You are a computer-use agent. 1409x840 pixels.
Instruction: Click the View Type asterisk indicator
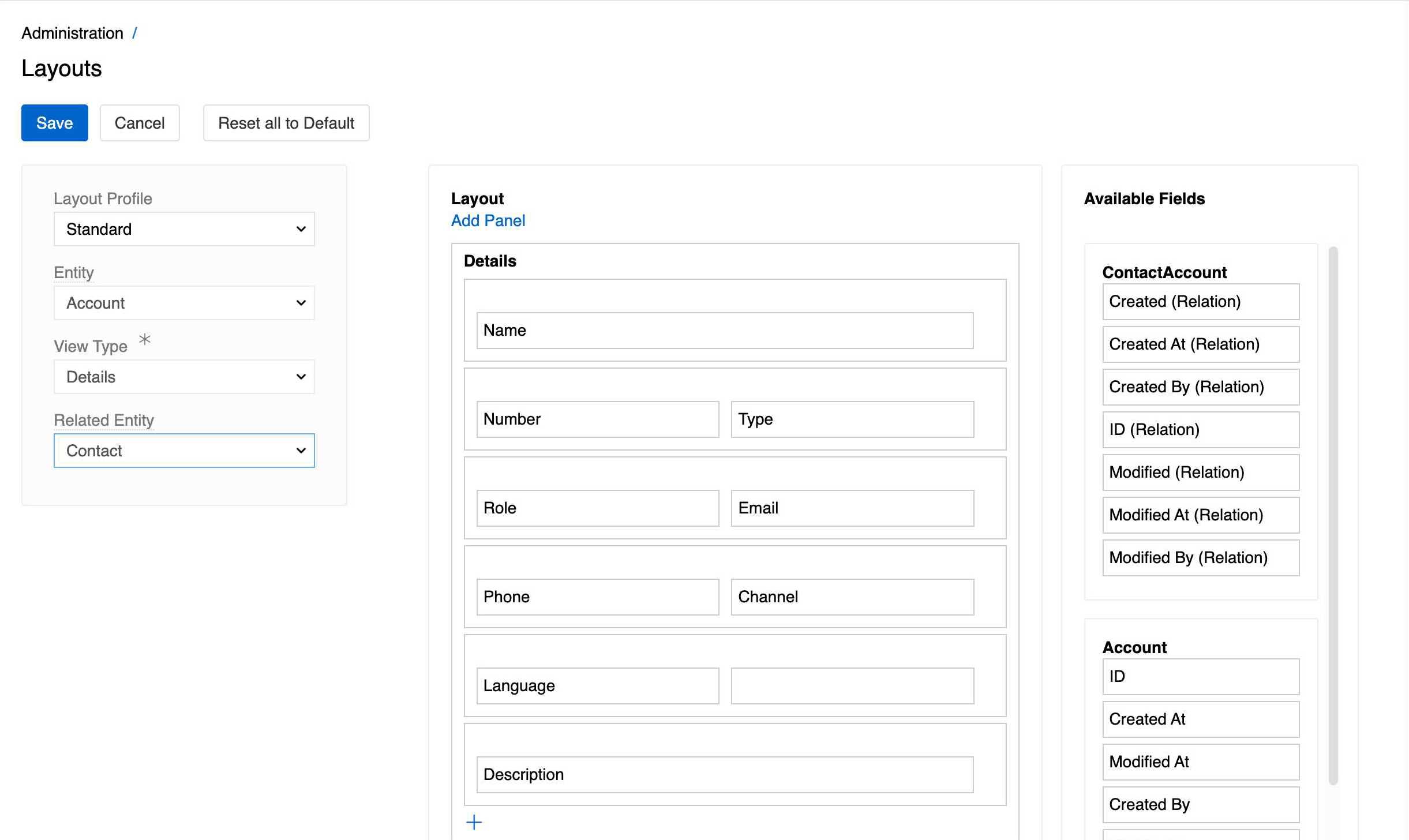pos(145,339)
